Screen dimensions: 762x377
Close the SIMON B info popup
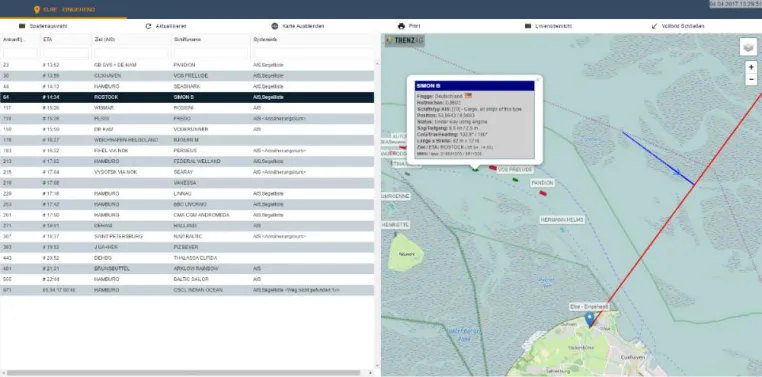[x=537, y=79]
